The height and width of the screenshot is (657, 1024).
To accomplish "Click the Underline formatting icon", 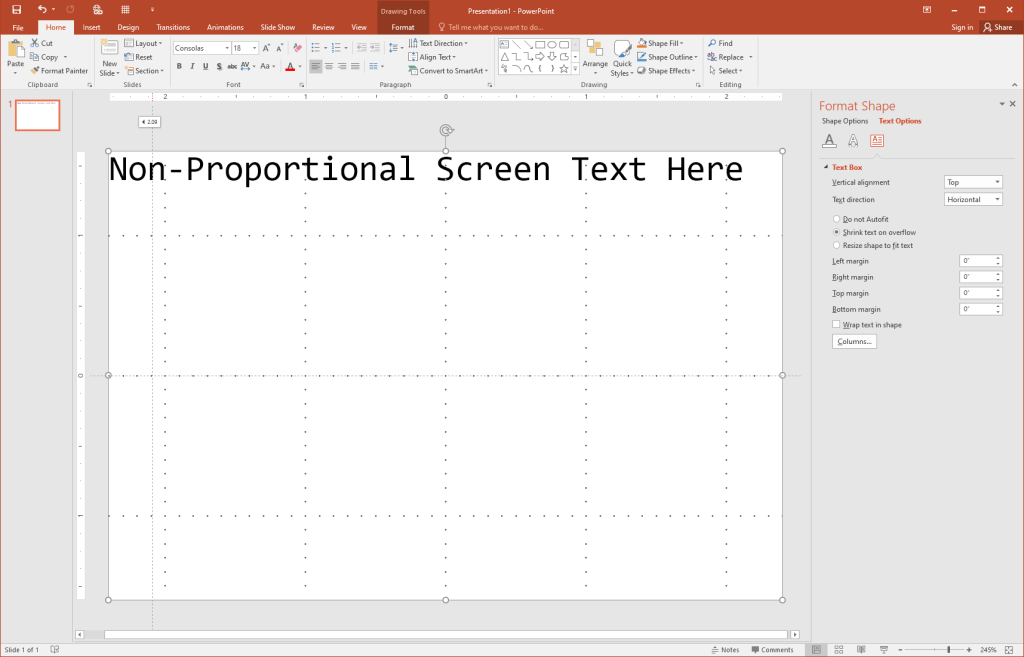I will coord(205,67).
